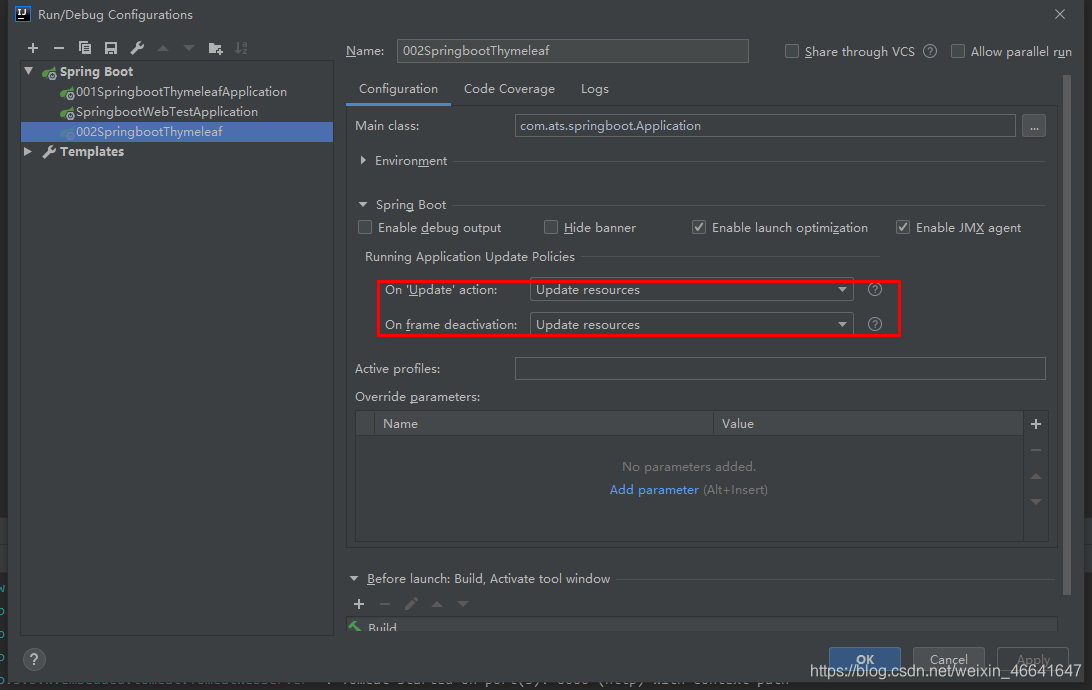Viewport: 1092px width, 690px height.
Task: Click the Value column header
Action: 868,423
